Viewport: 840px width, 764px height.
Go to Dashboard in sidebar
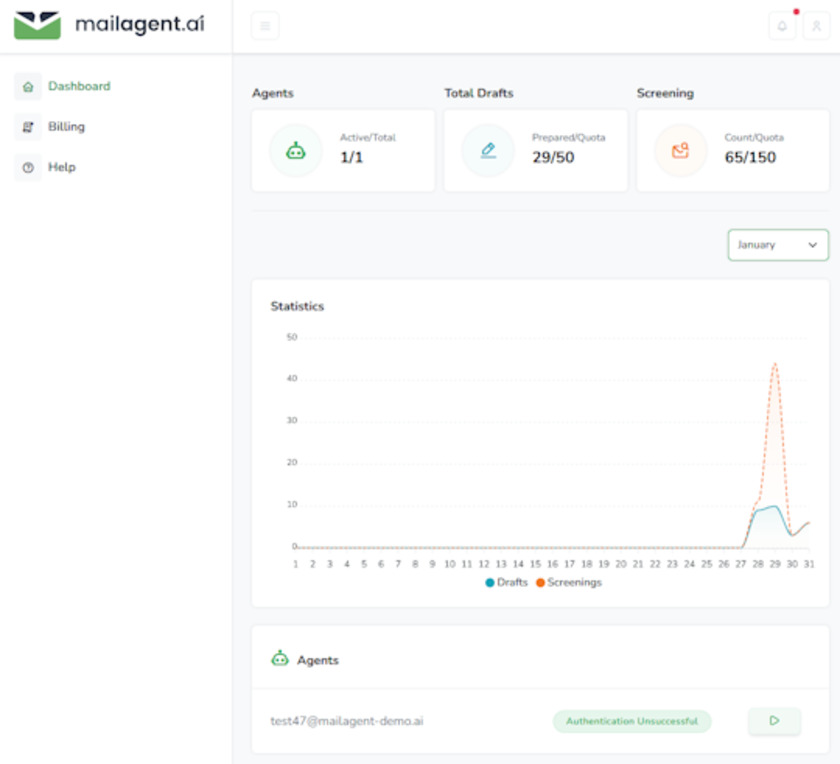coord(79,86)
